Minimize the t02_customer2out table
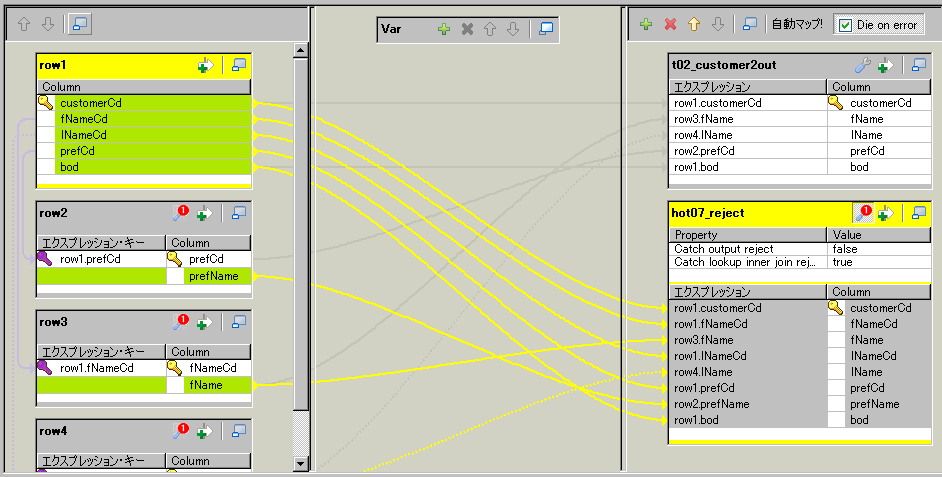Screen dimensions: 942x477 [919, 65]
